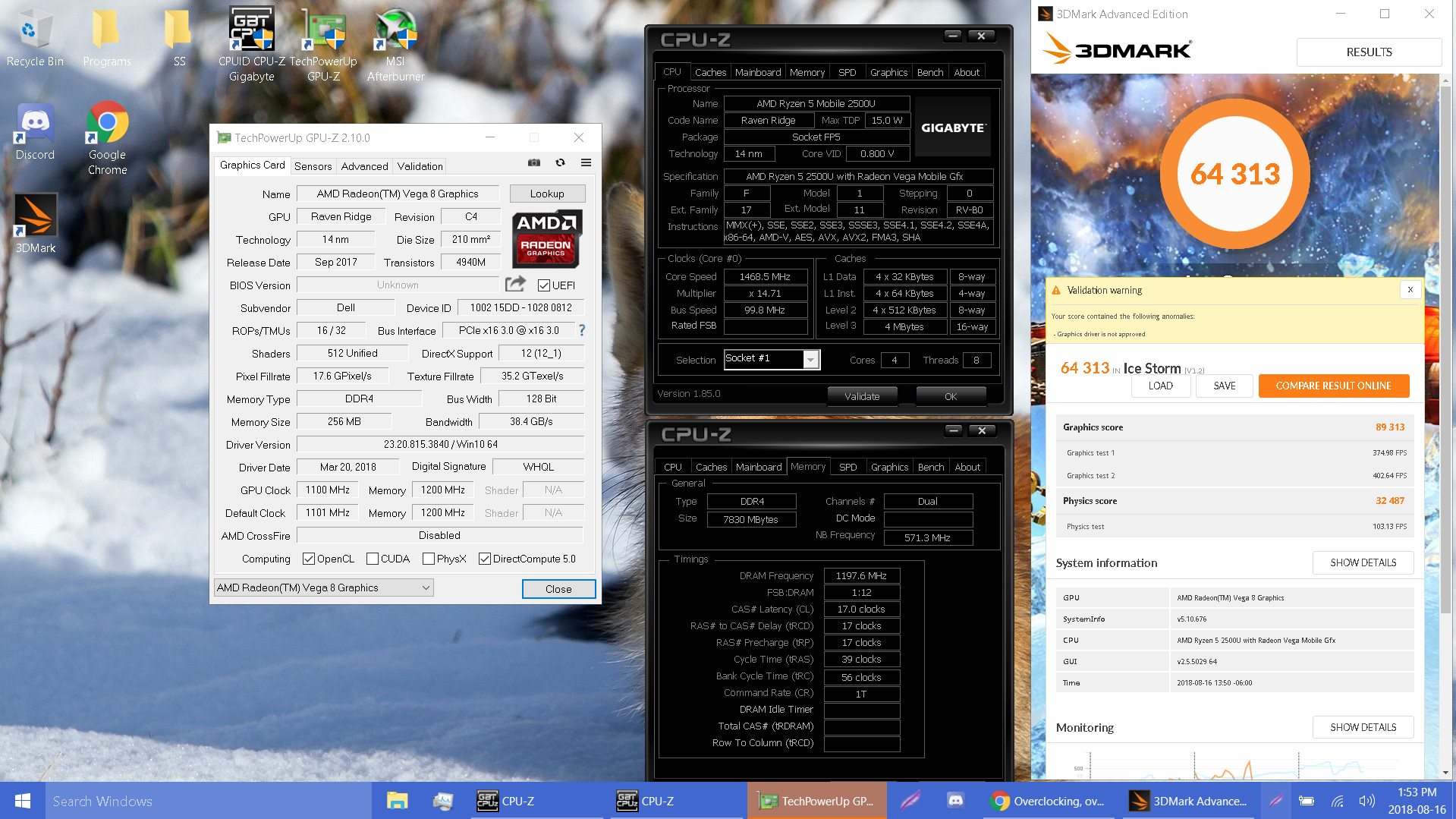The image size is (1456, 819).
Task: Open Bench tab in lower CPU-Z window
Action: [x=931, y=467]
